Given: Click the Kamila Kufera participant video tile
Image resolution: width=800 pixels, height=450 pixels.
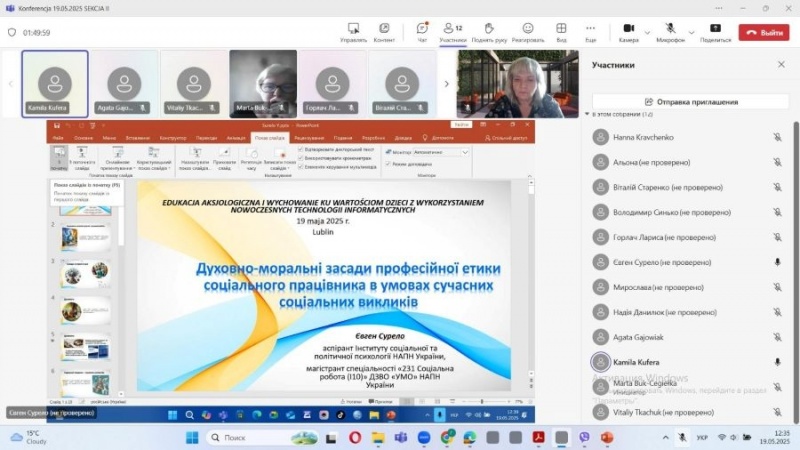Looking at the screenshot, I should [54, 84].
